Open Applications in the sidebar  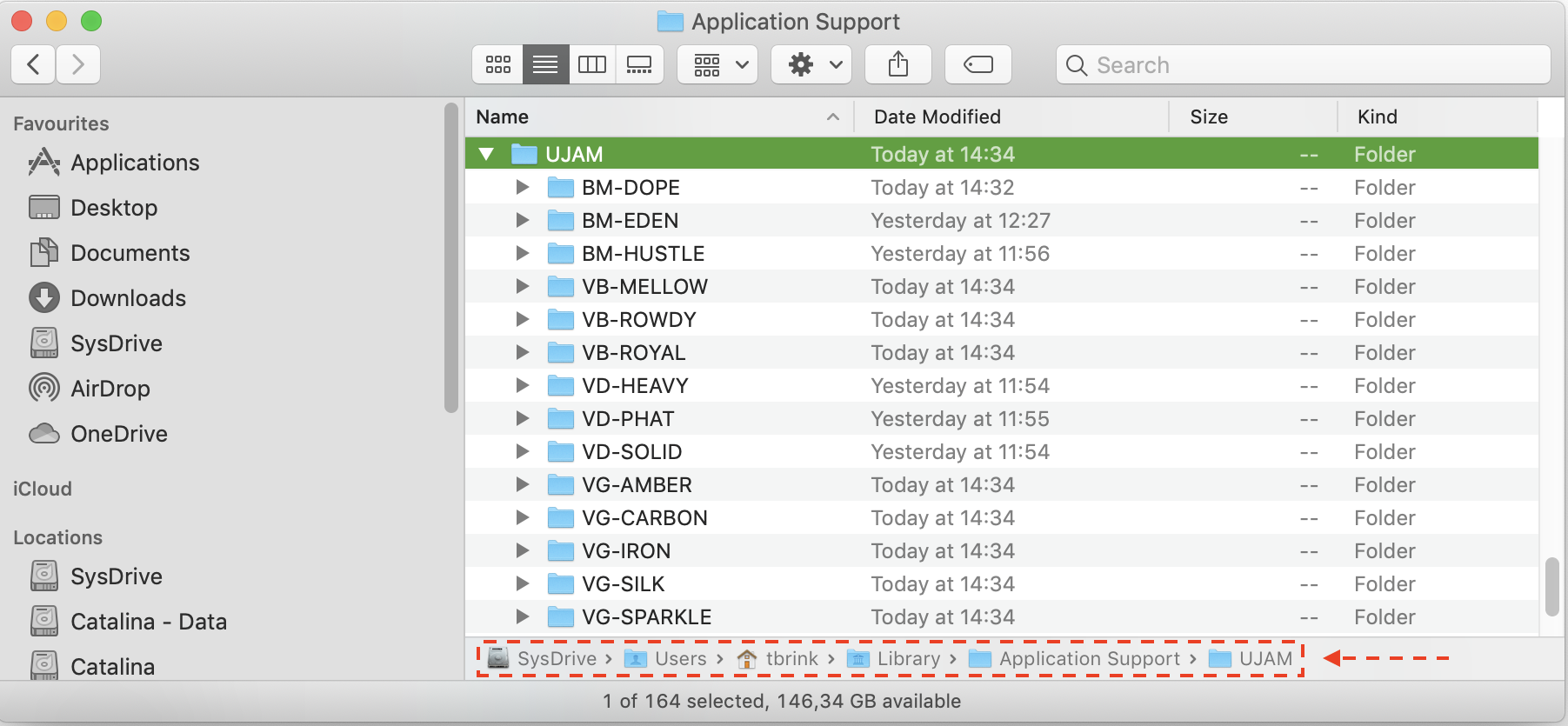[114, 163]
